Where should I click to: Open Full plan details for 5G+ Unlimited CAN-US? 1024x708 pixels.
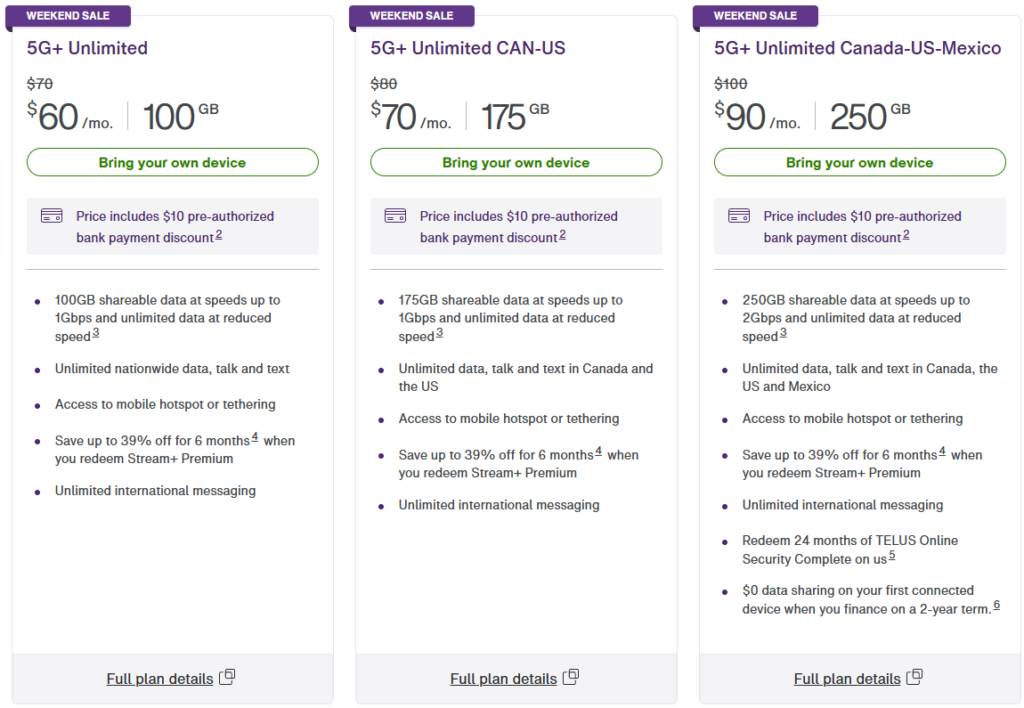click(x=503, y=679)
